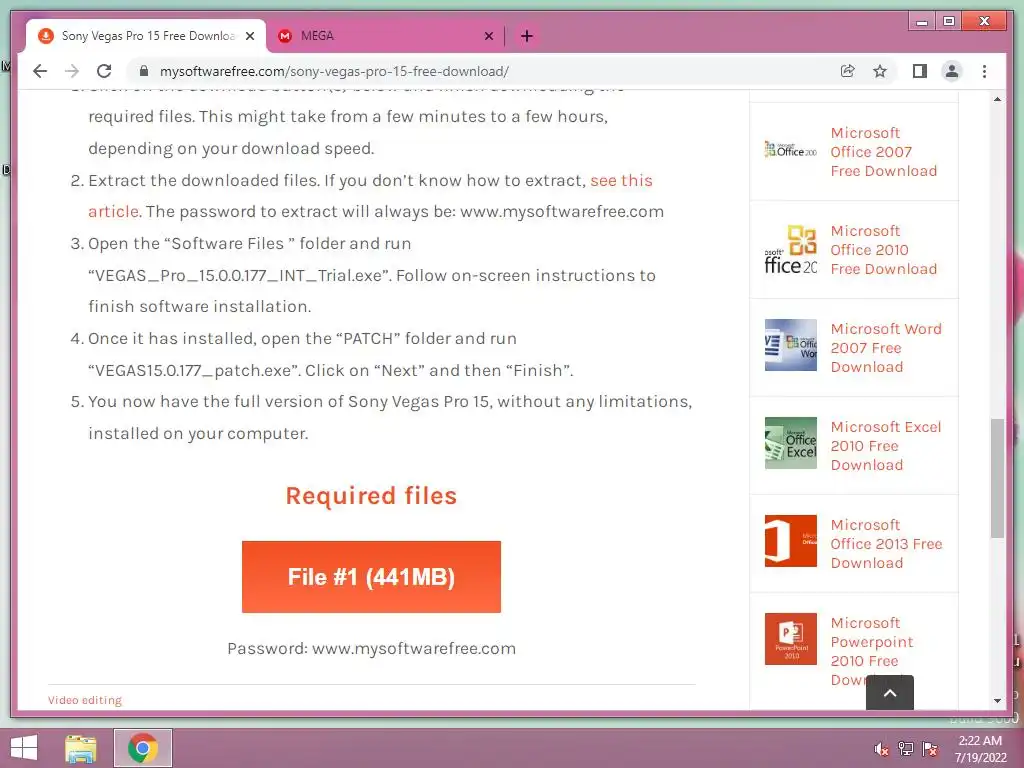Click the page scrollbar thumb

tap(997, 478)
